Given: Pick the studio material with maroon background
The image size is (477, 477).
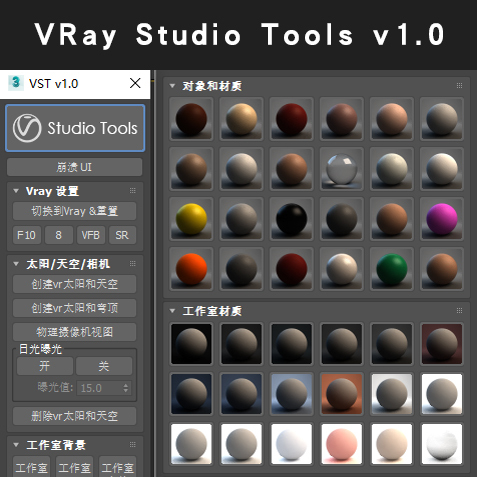Looking at the screenshot, I should (442, 344).
